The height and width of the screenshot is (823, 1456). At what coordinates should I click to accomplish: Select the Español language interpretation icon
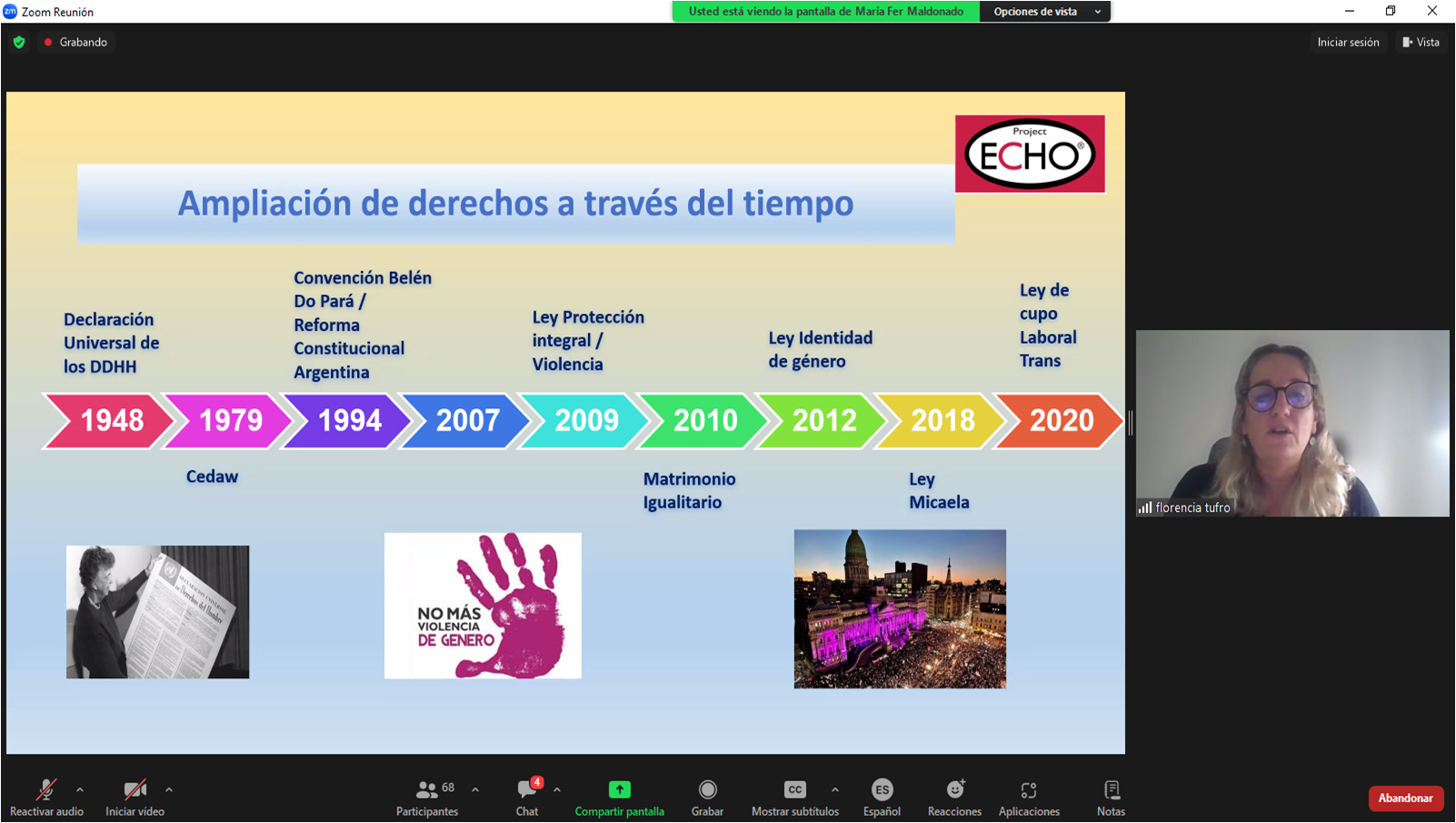click(882, 790)
